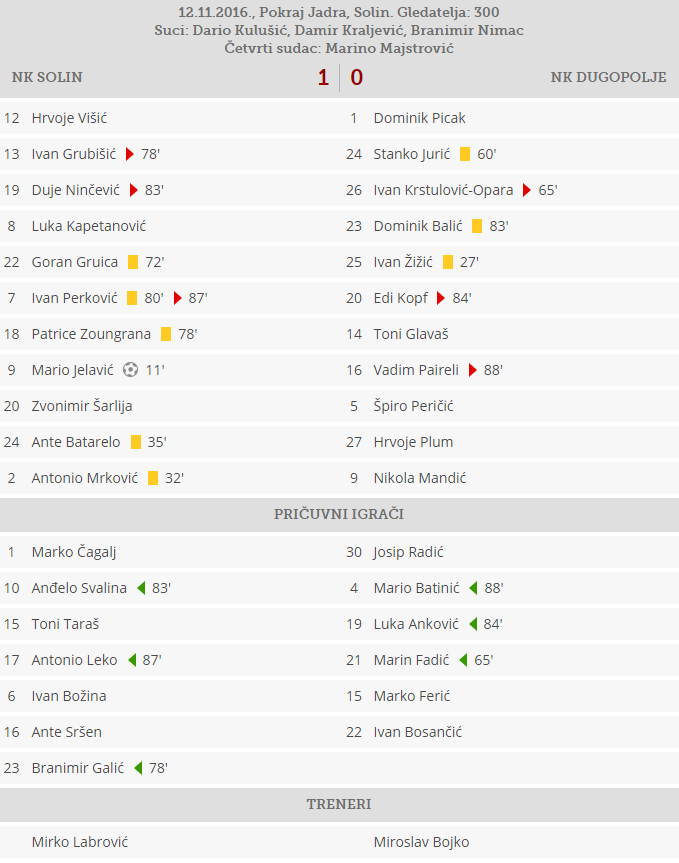Click the Pričuvni igrači section header
Viewport: 679px width, 863px height.
(x=339, y=514)
